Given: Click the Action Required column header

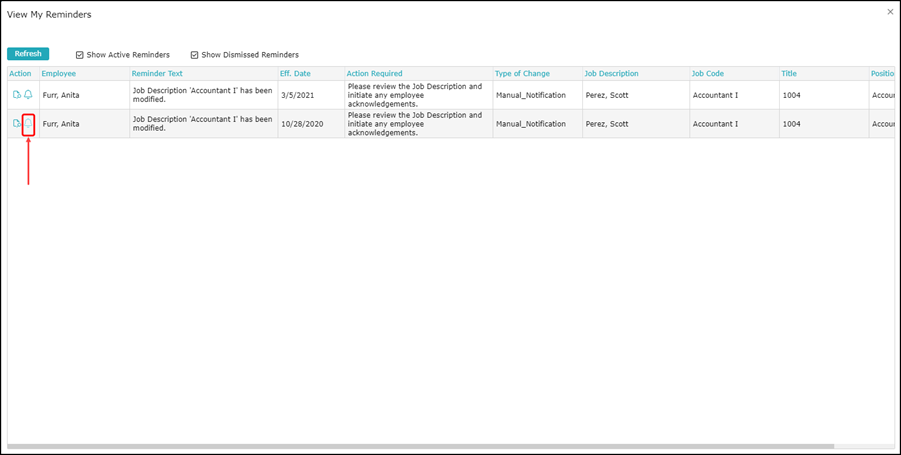Looking at the screenshot, I should coord(374,74).
